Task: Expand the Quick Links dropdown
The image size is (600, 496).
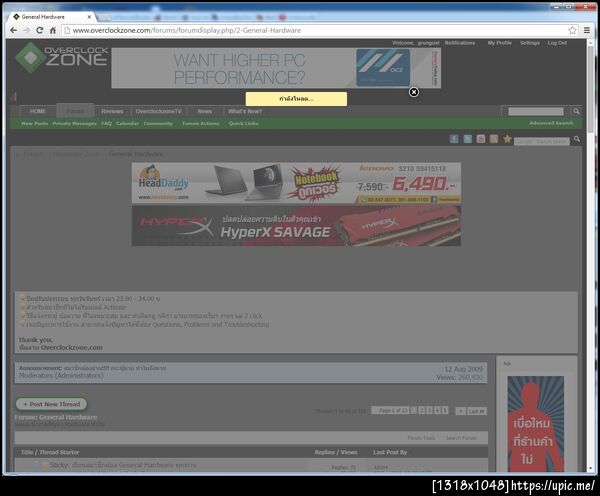Action: [x=244, y=123]
